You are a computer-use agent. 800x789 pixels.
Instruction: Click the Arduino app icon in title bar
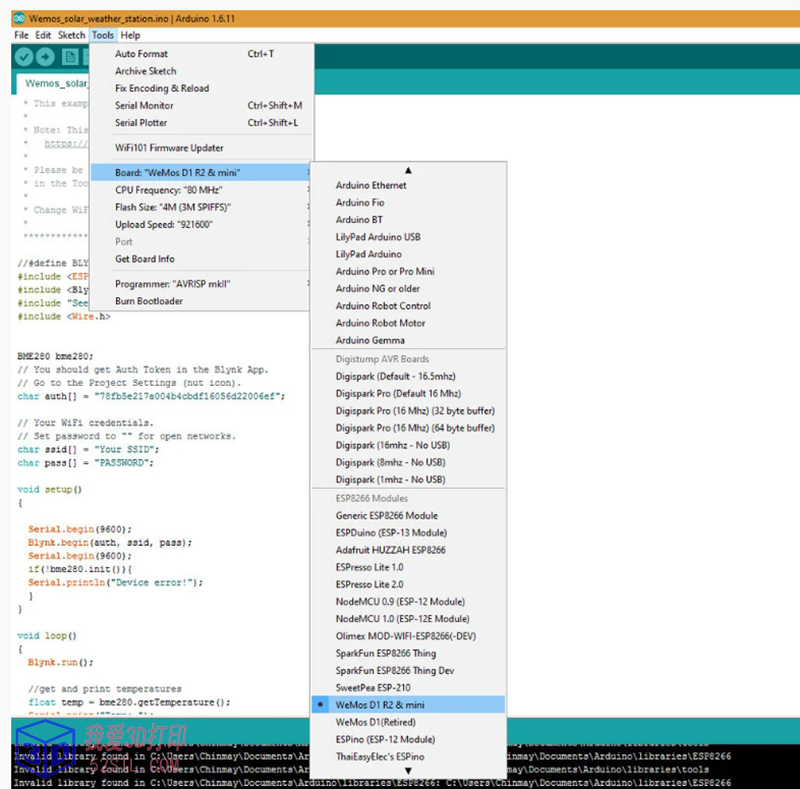(19, 18)
